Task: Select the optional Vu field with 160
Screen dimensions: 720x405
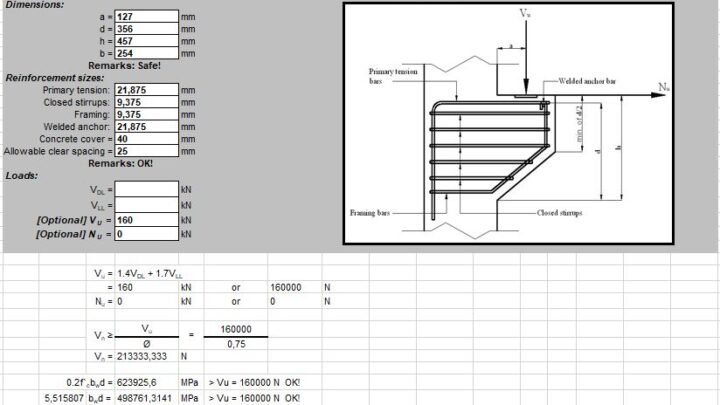Action: (x=146, y=220)
